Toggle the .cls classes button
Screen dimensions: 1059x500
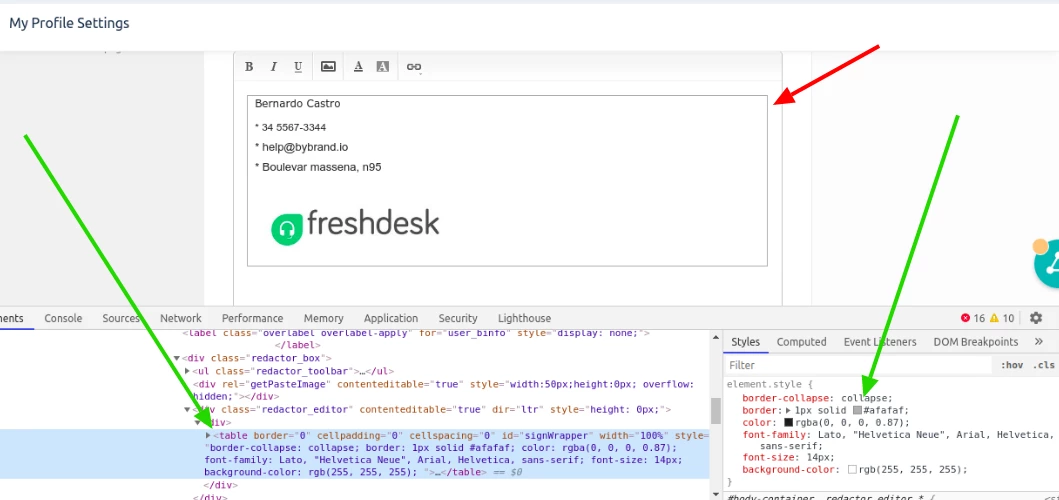[x=1043, y=366]
